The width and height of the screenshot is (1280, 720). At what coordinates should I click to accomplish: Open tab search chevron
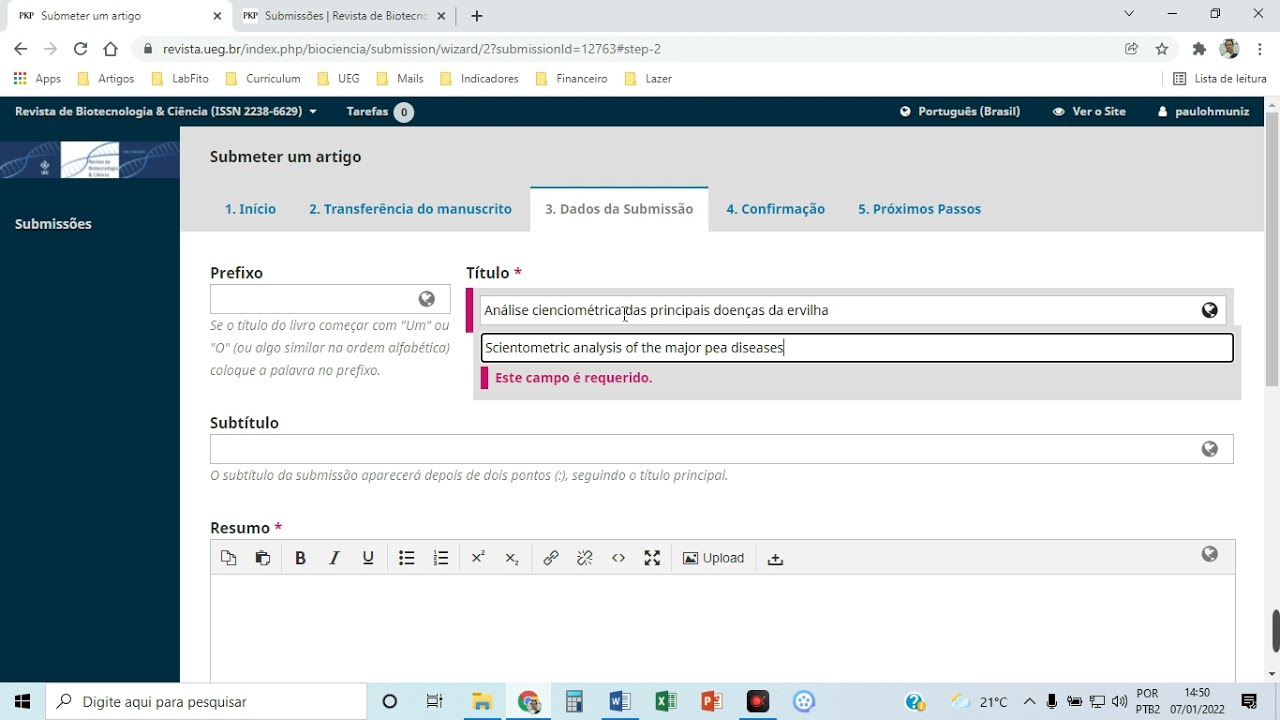tap(1129, 14)
